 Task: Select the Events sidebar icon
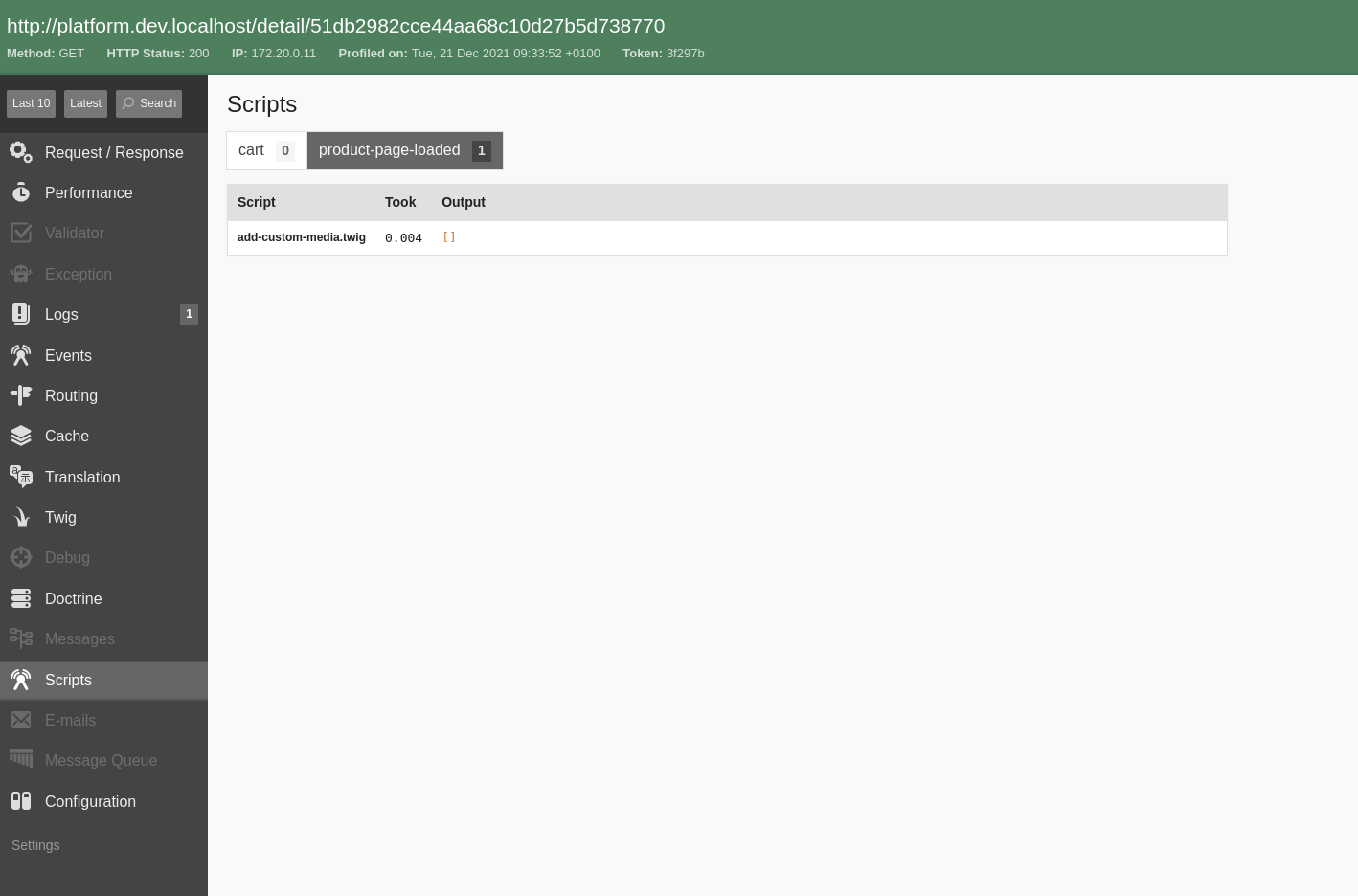pyautogui.click(x=21, y=355)
